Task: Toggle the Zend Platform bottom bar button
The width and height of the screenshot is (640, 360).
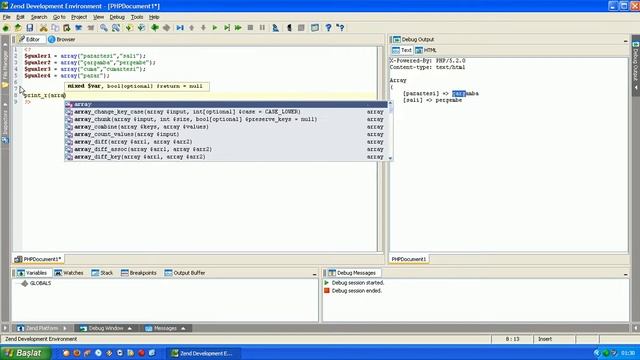Action: 42,328
